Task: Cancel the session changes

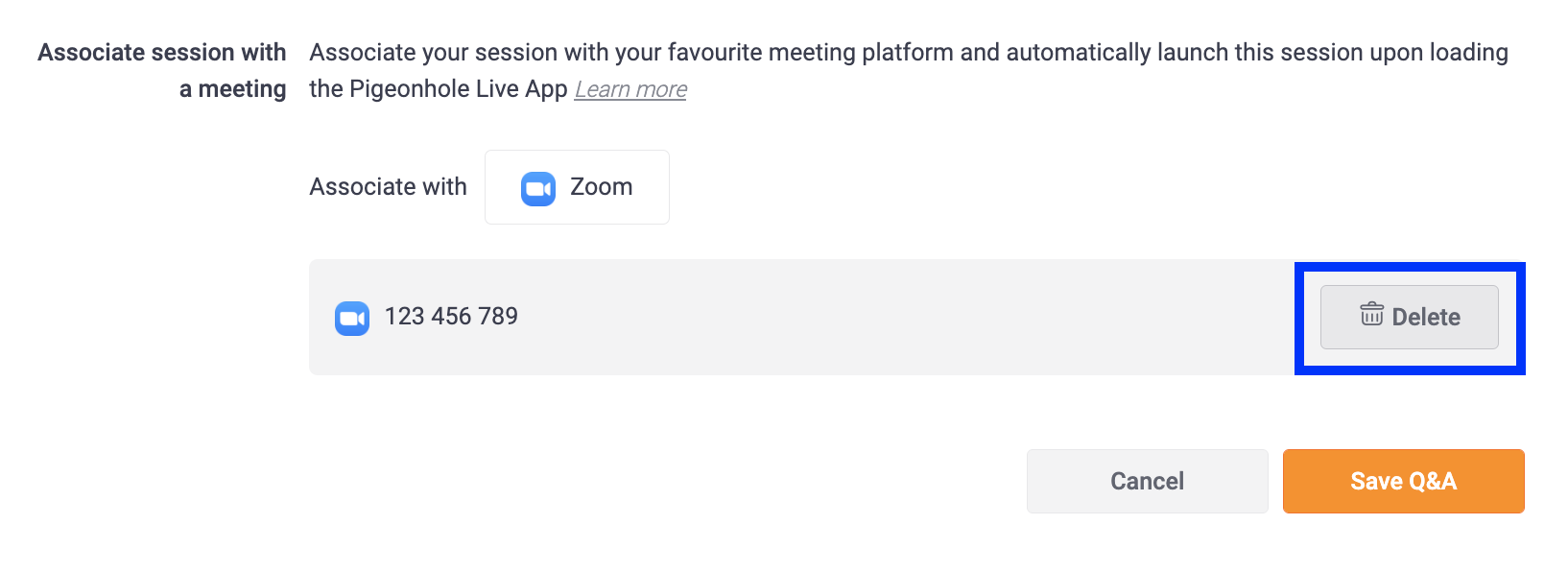Action: (x=1148, y=481)
